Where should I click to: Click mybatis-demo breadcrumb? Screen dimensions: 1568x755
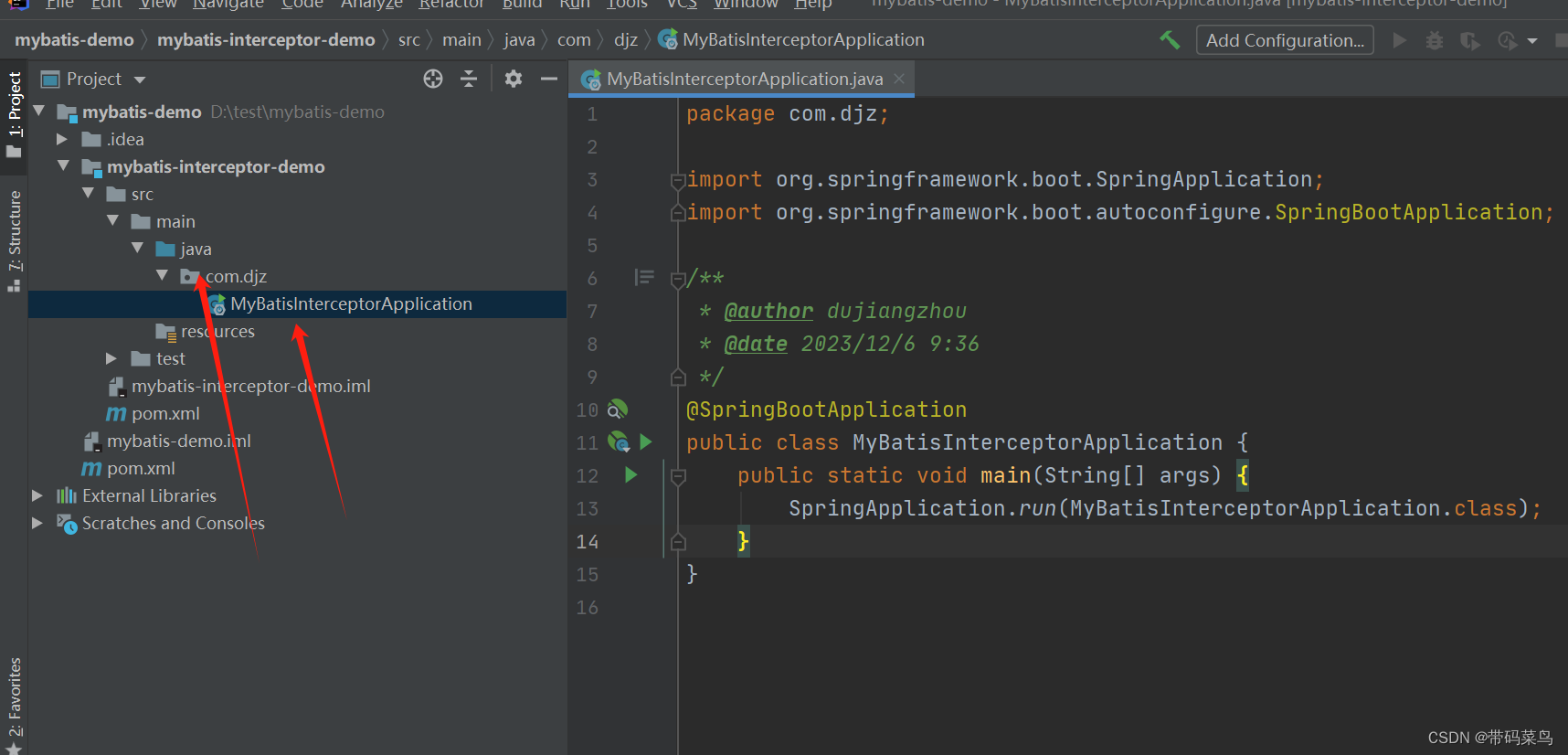74,39
